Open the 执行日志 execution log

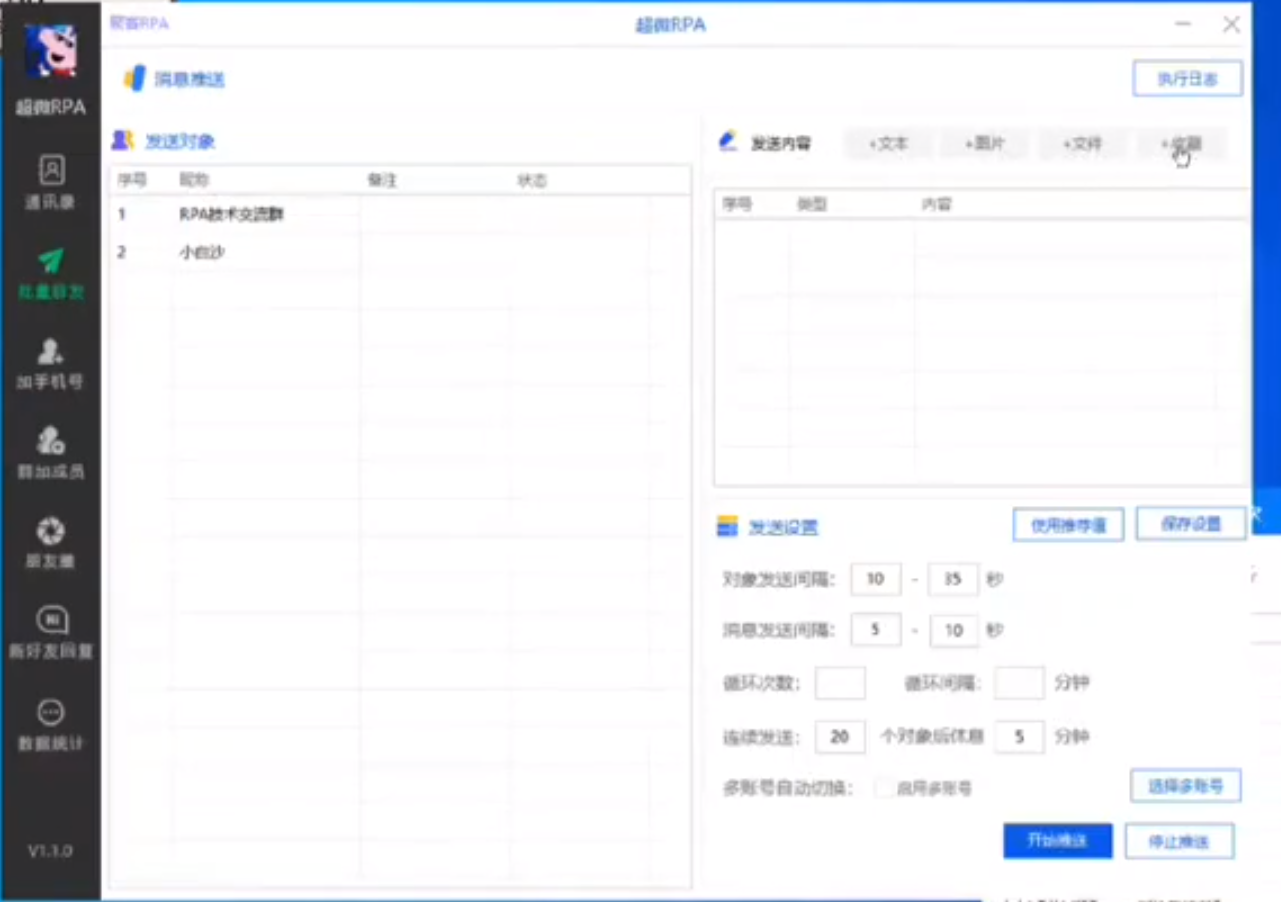[1187, 79]
